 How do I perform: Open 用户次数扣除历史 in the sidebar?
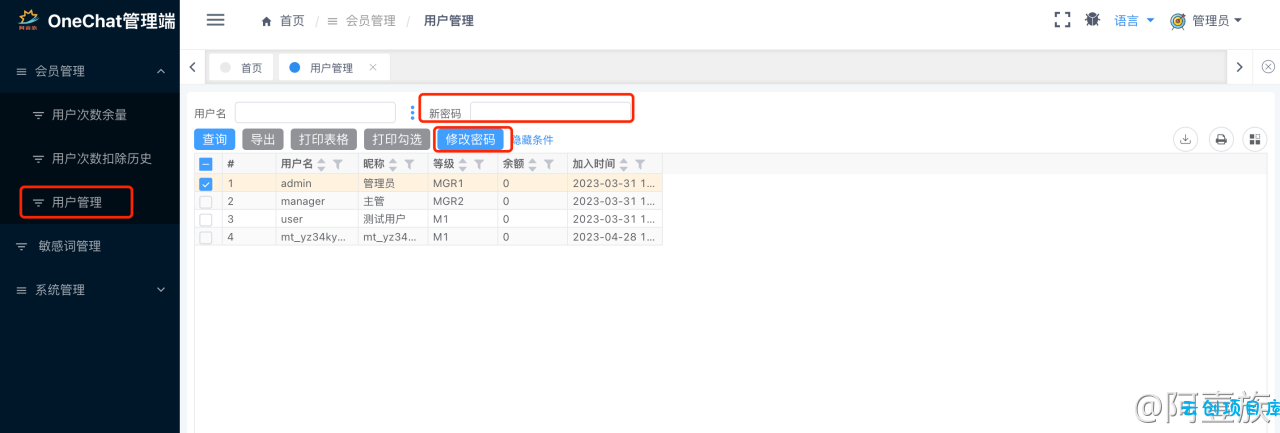tap(90, 158)
